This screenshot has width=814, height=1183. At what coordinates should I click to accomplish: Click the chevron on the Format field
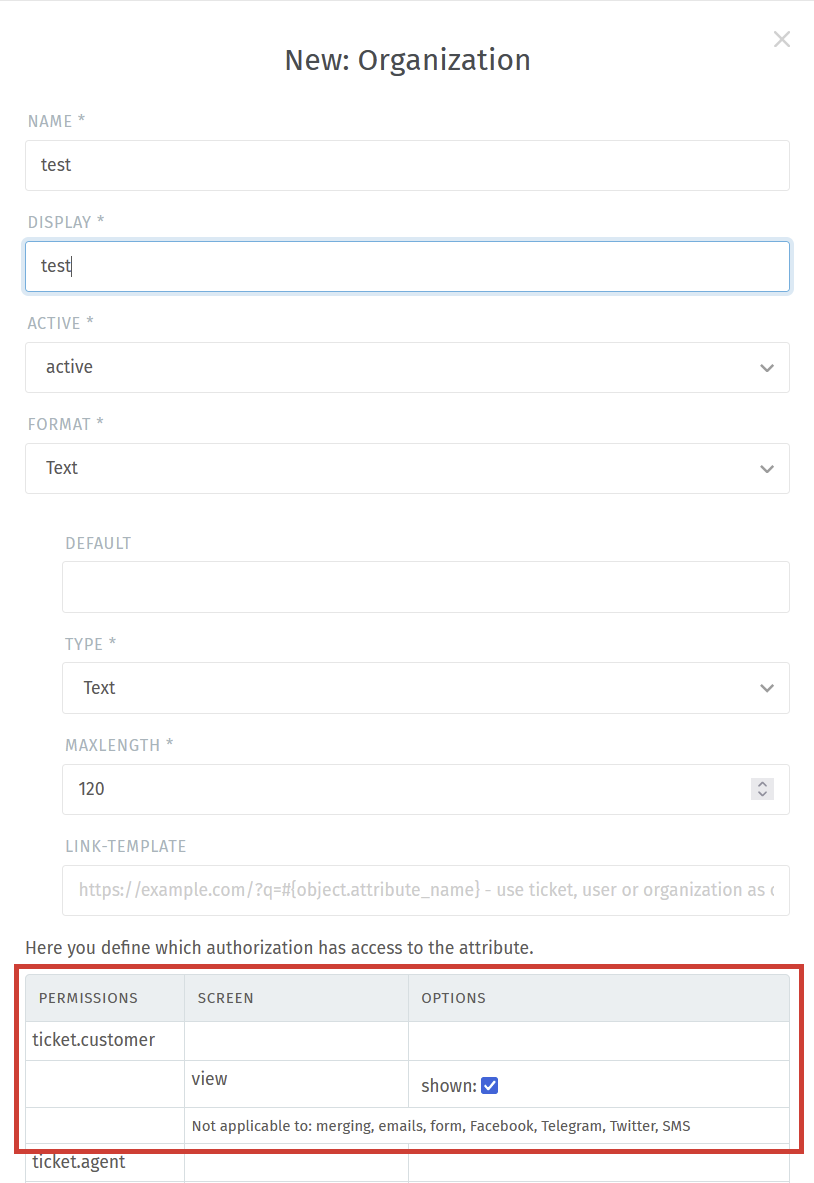coord(767,468)
